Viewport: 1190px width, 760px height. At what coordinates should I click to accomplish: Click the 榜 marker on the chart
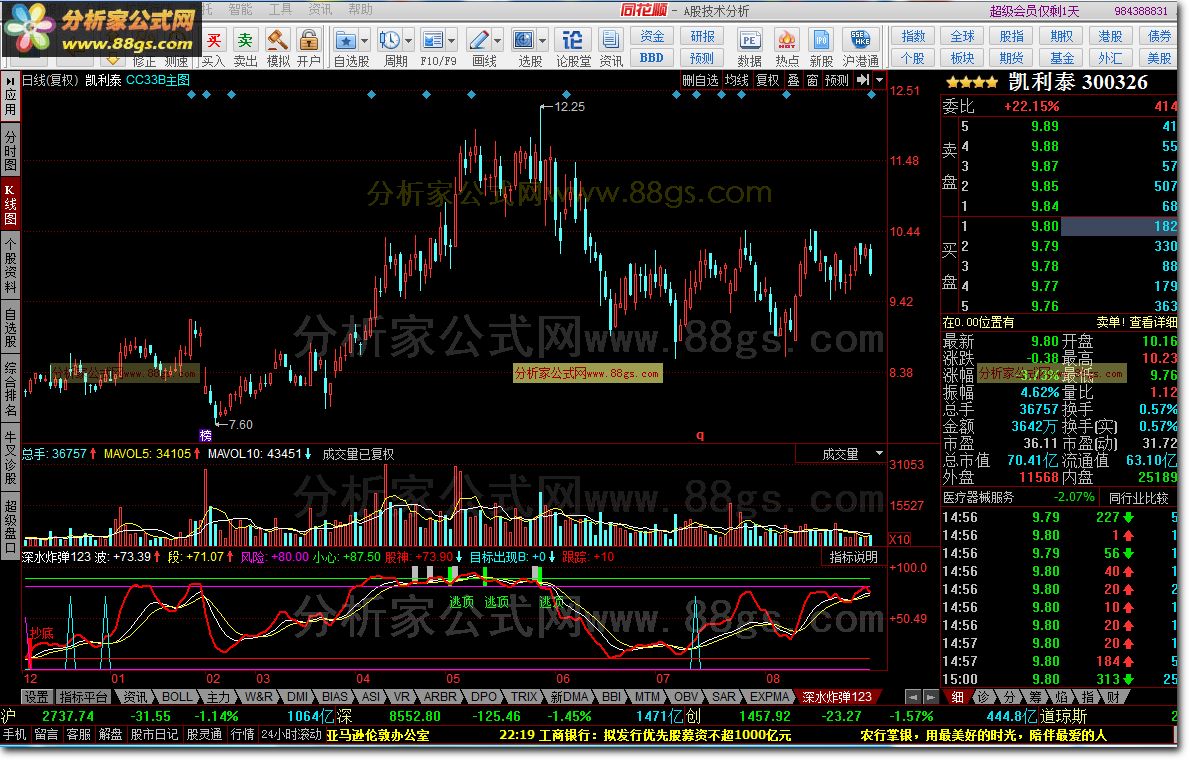(x=206, y=435)
